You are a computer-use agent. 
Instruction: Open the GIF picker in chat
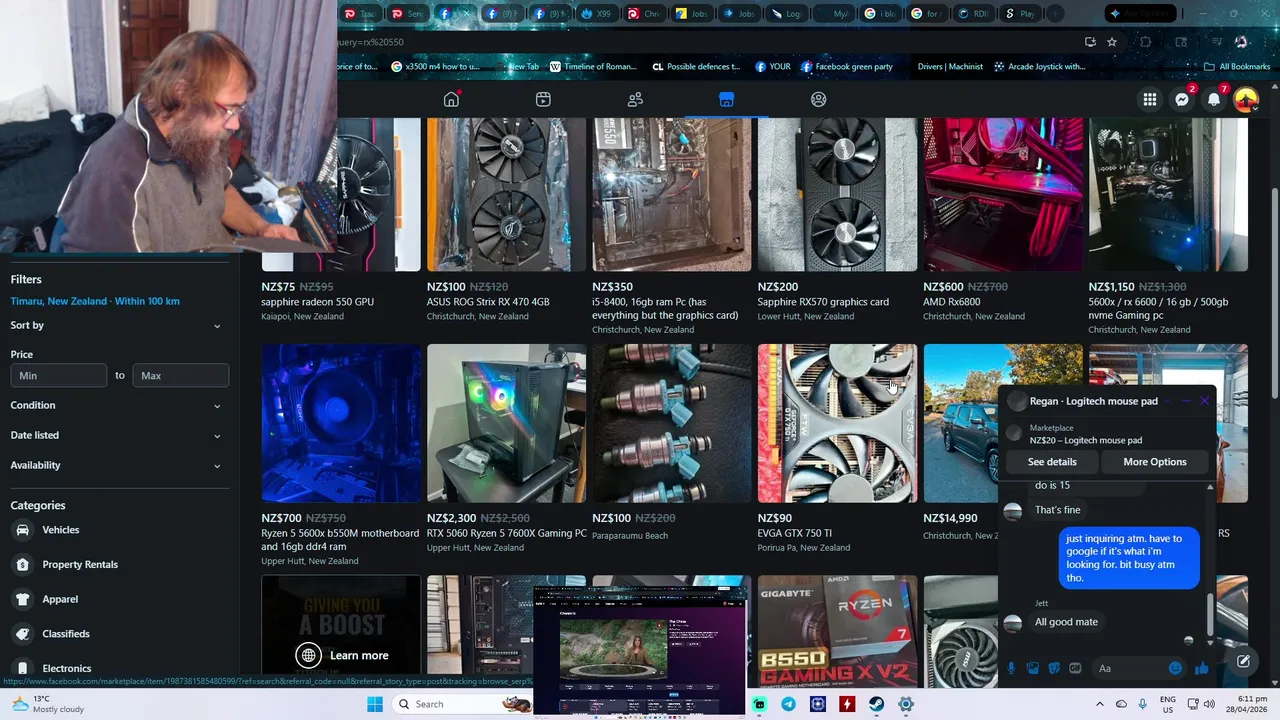click(1075, 668)
